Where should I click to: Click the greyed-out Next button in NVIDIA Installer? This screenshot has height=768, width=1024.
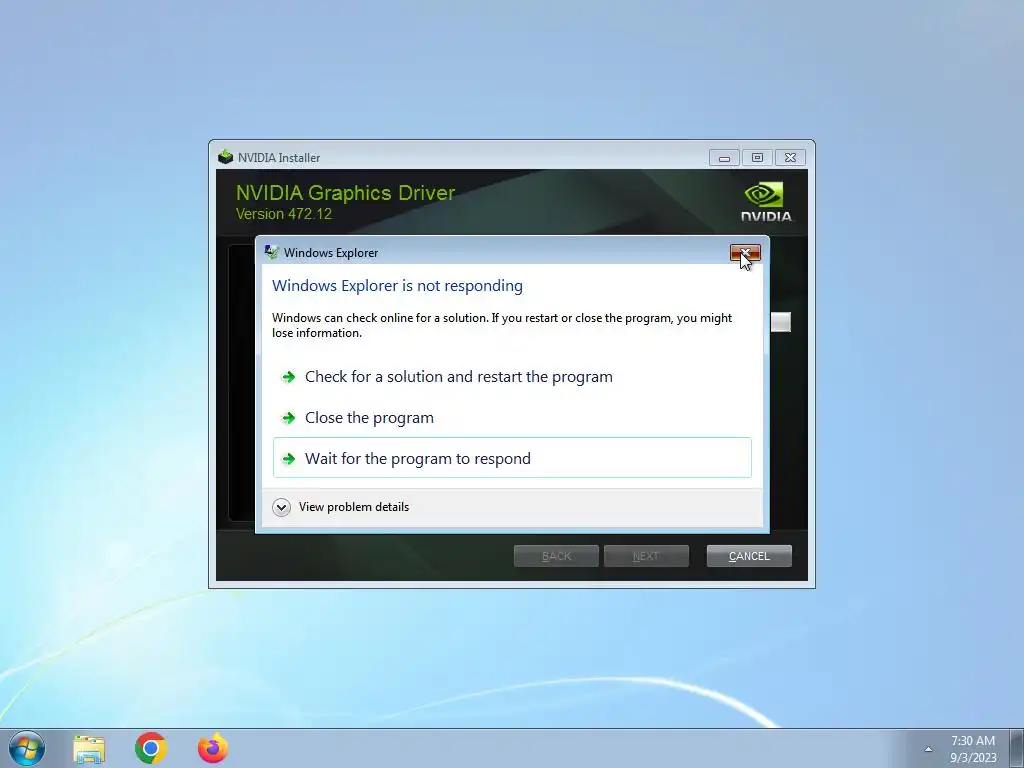[646, 556]
